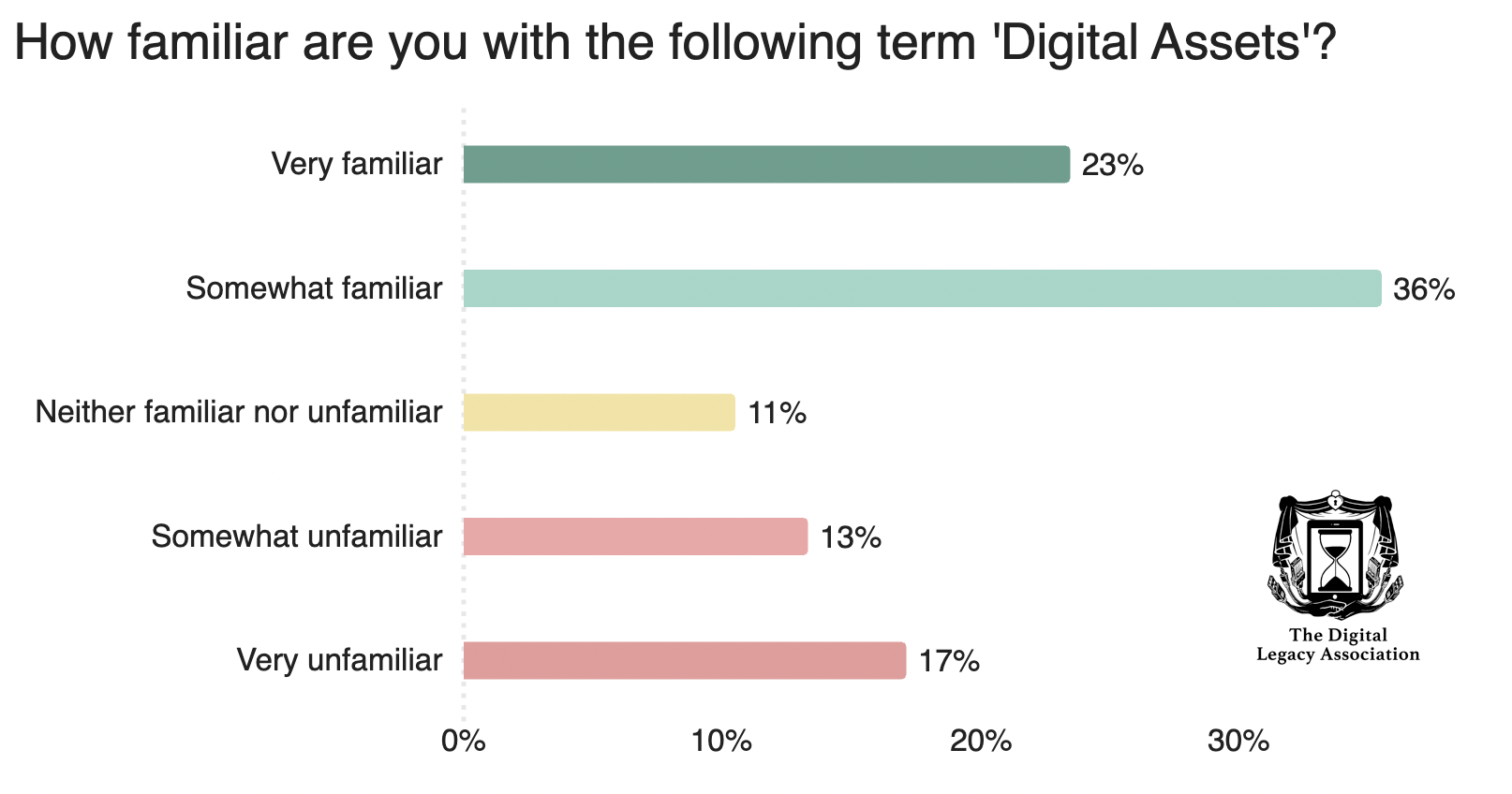This screenshot has height=794, width=1512.
Task: Click the 23% value label
Action: [1112, 166]
